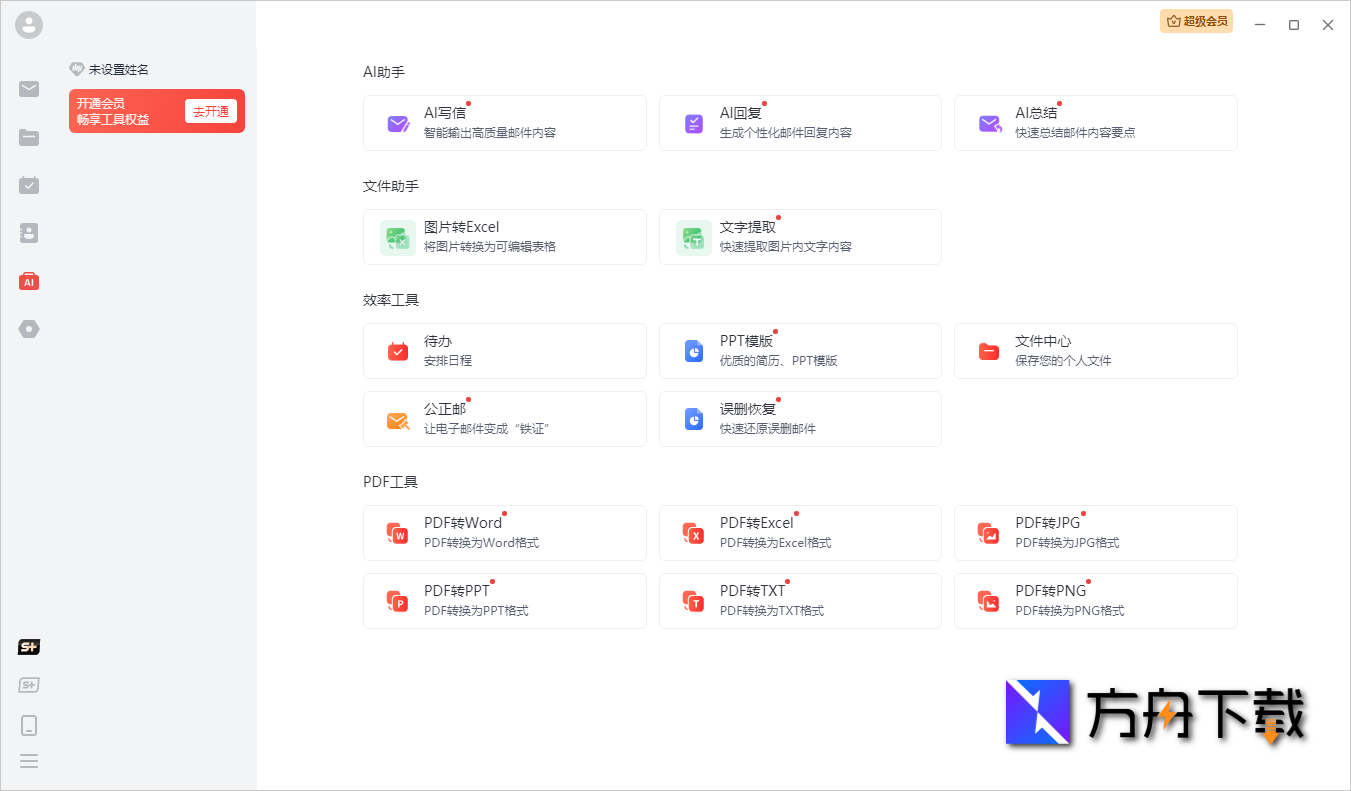Click the 去开通 membership activation button
1351x791 pixels.
tap(211, 111)
